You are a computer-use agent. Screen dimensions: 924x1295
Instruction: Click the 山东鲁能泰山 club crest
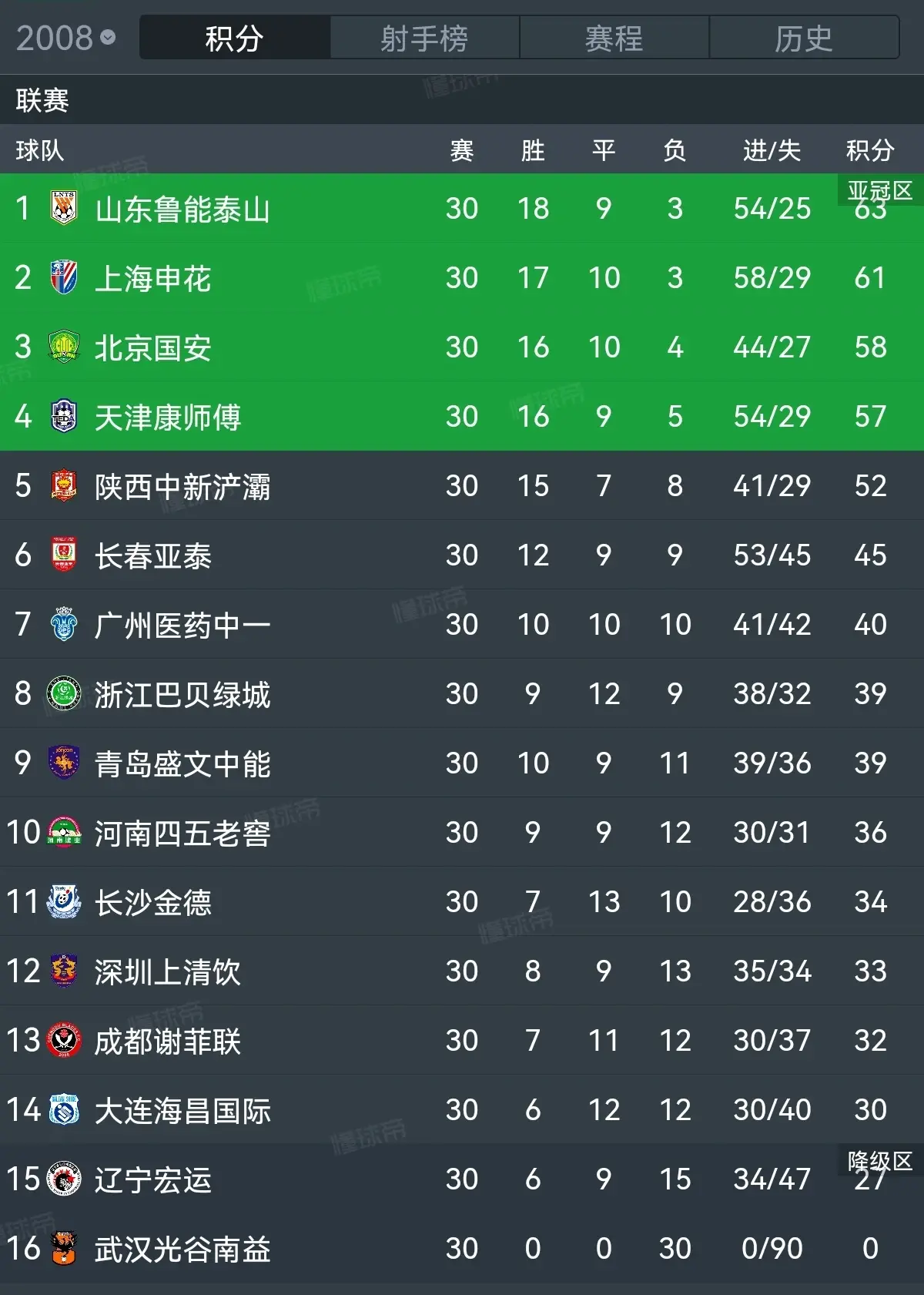pos(64,208)
